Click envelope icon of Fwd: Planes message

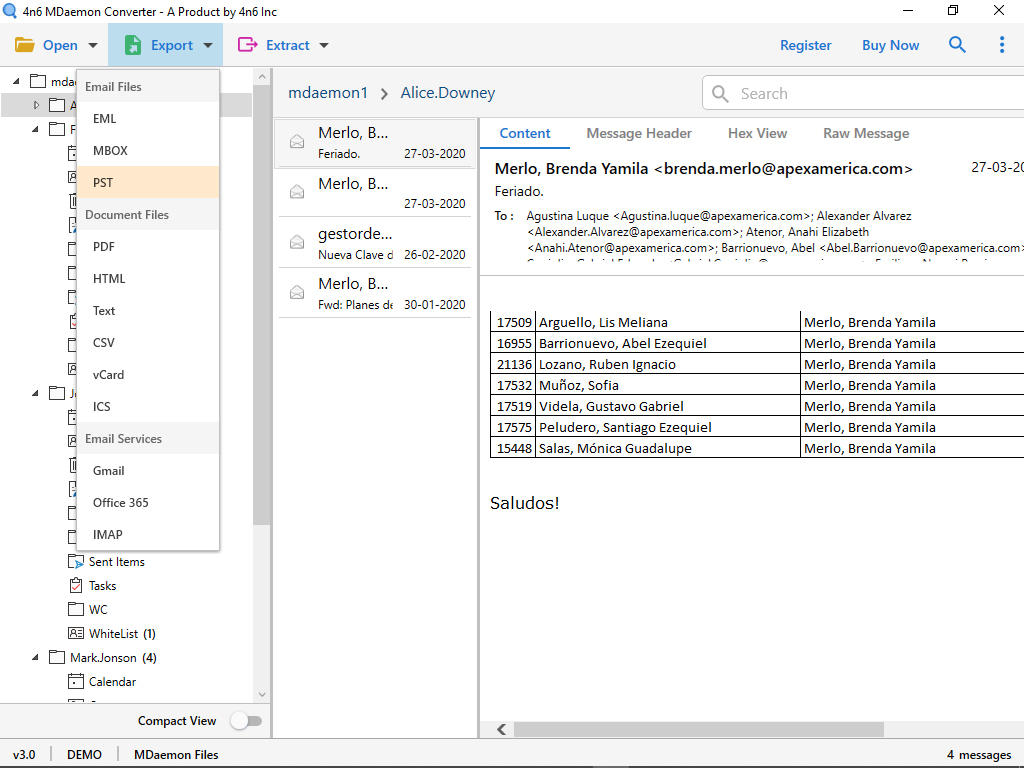click(297, 292)
